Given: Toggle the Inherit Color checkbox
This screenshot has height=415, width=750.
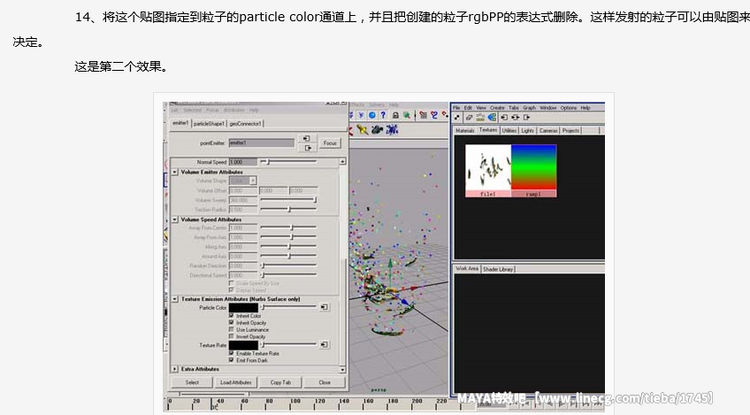Looking at the screenshot, I should click(232, 316).
